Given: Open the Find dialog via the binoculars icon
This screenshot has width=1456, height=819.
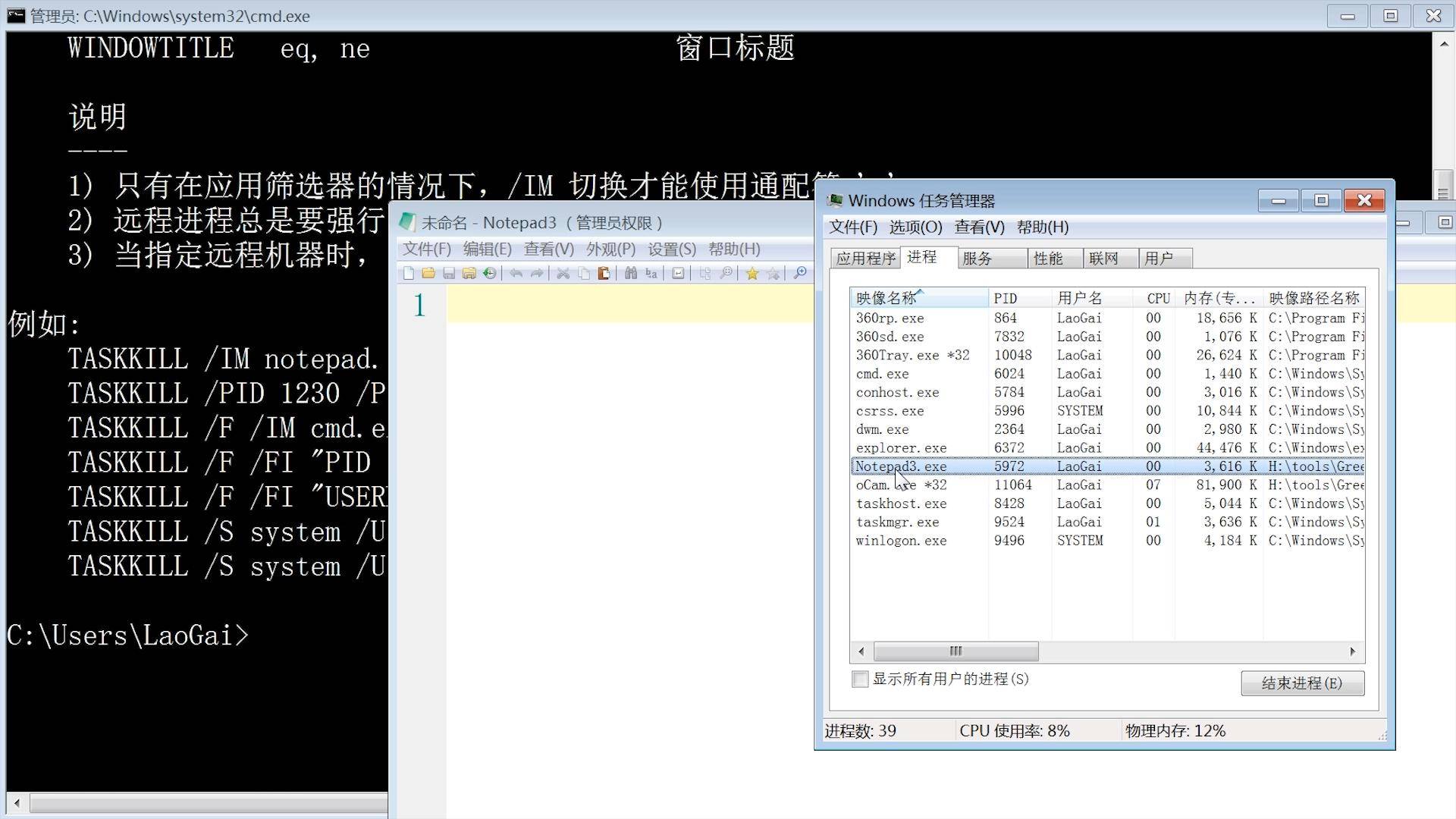Looking at the screenshot, I should 632,273.
